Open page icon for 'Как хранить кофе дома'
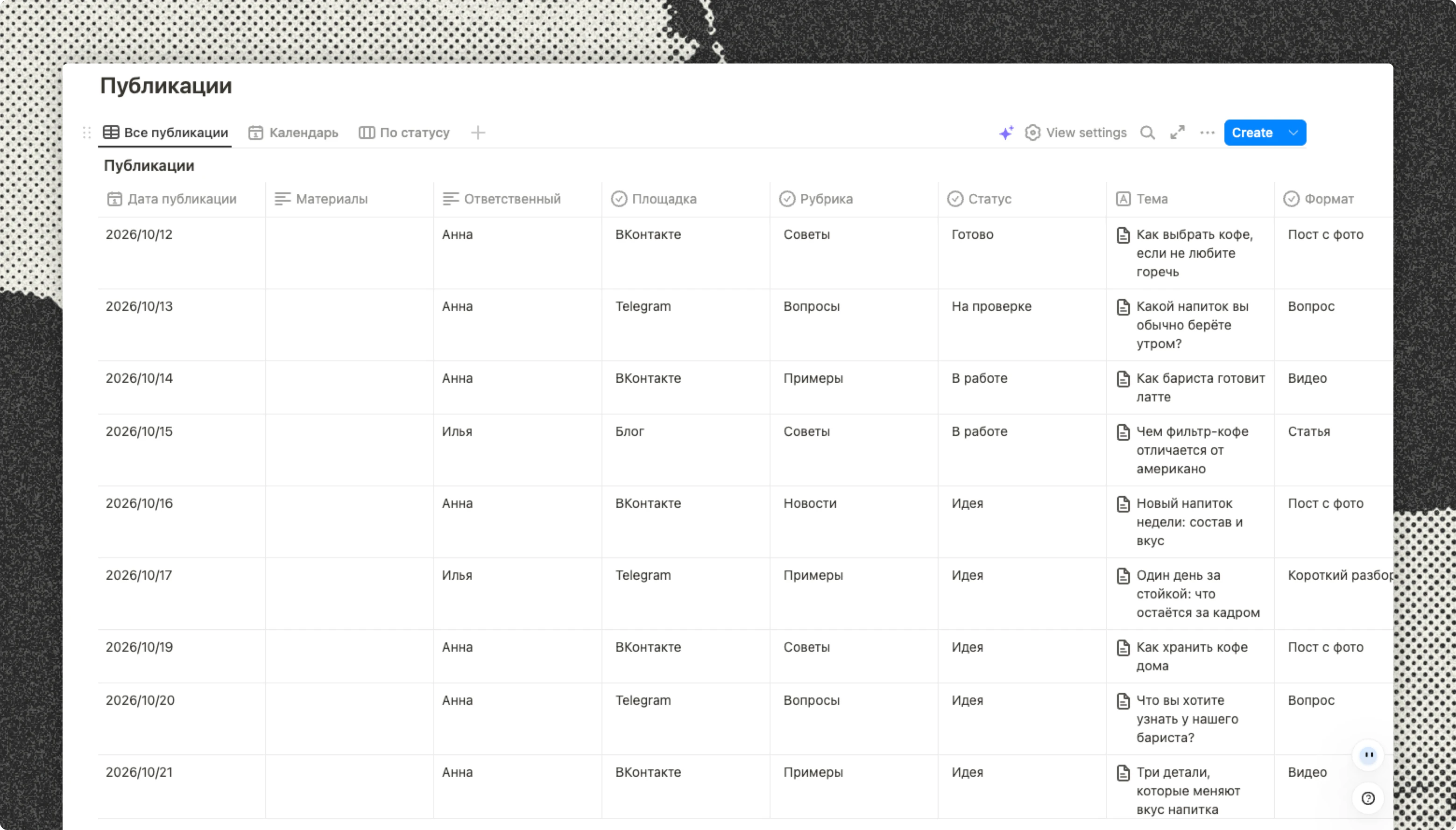Image resolution: width=1456 pixels, height=830 pixels. coord(1123,647)
